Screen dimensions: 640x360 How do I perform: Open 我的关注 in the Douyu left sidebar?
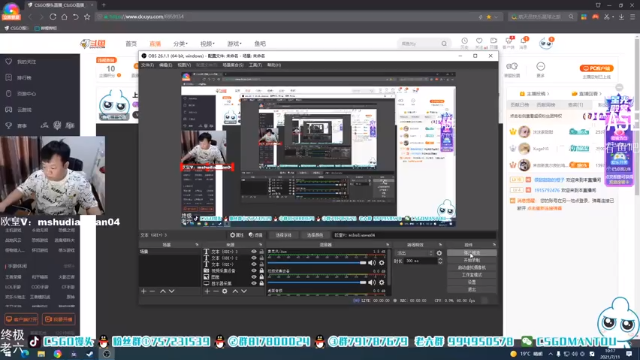[27, 62]
